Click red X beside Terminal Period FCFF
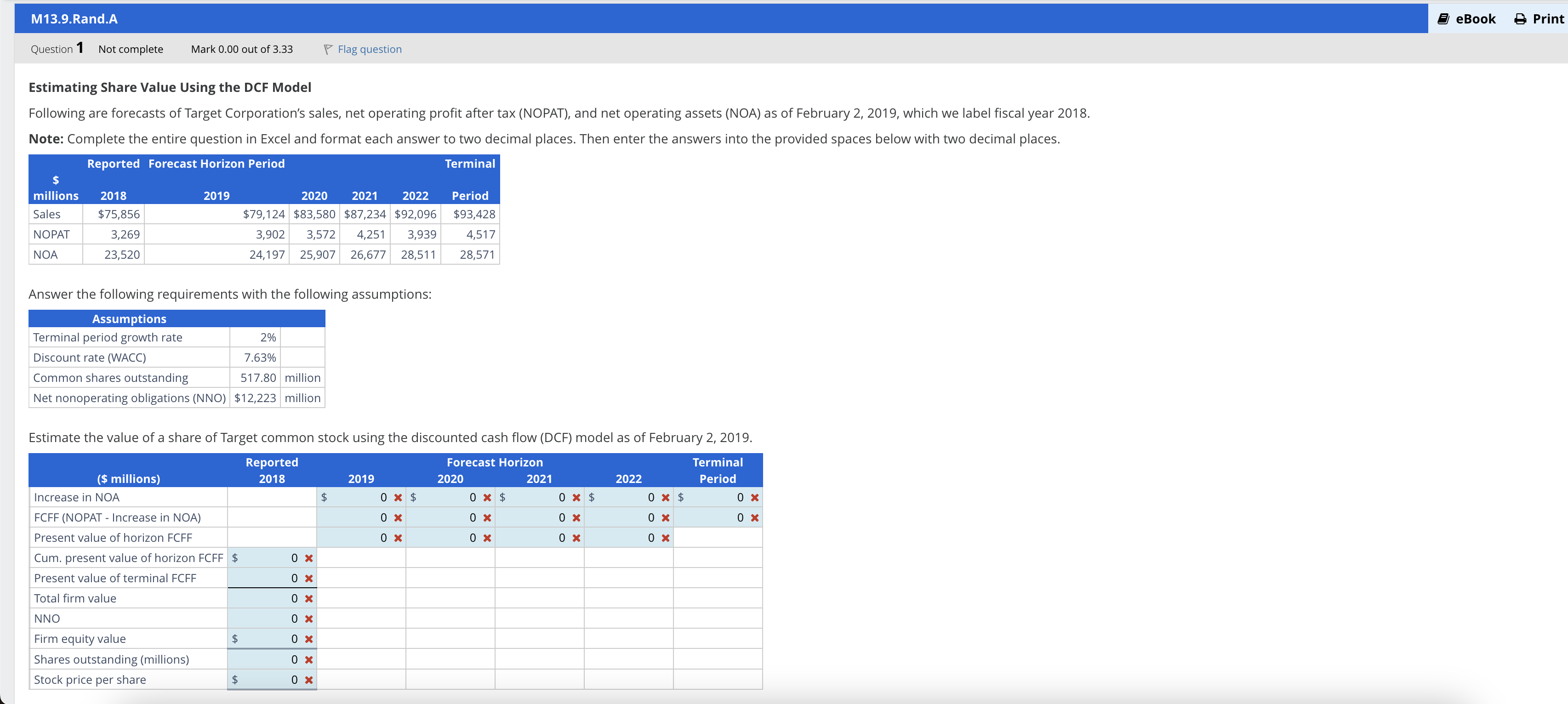The image size is (1568, 704). tap(755, 517)
